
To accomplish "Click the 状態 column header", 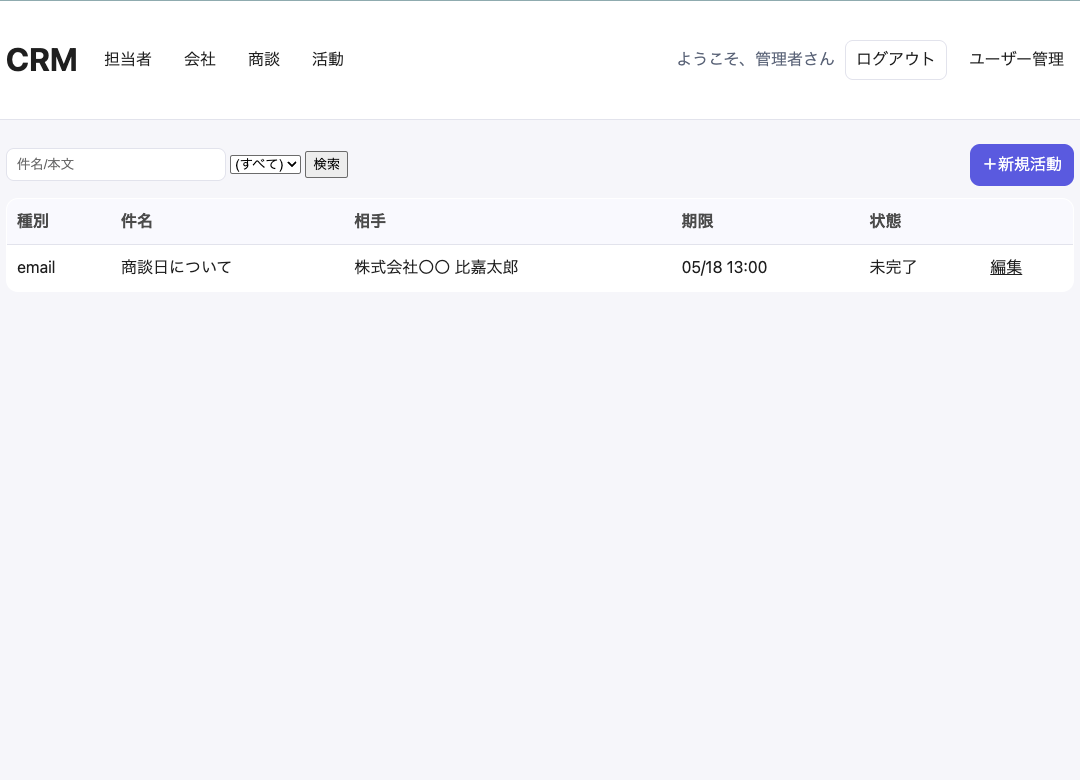I will pos(885,221).
